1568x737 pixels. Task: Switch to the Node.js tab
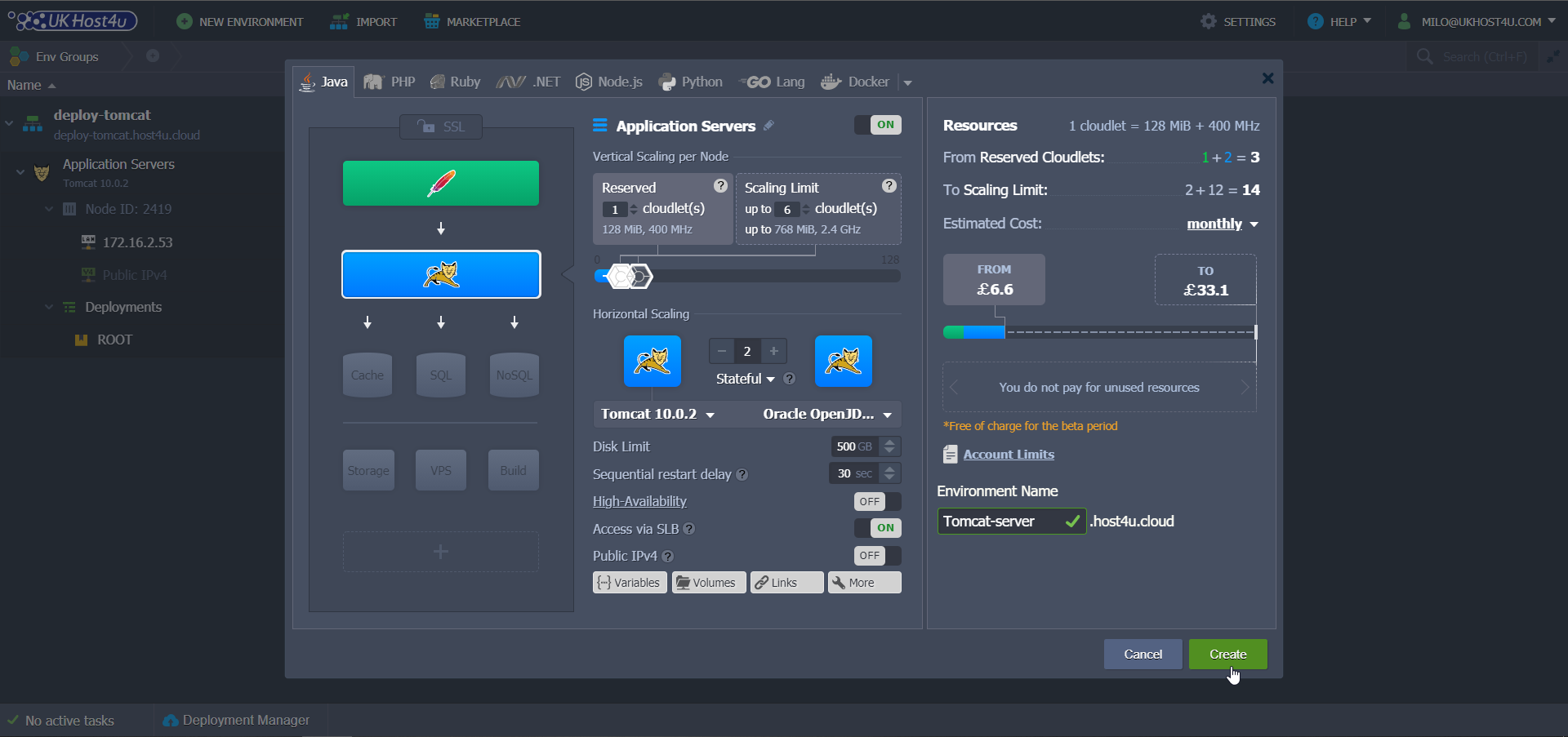point(608,82)
